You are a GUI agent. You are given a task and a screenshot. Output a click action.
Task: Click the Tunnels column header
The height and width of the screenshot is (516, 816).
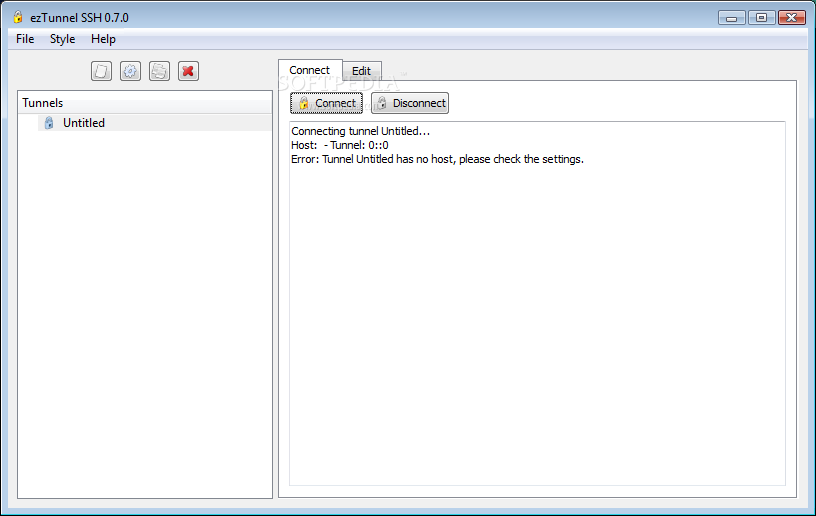[145, 103]
